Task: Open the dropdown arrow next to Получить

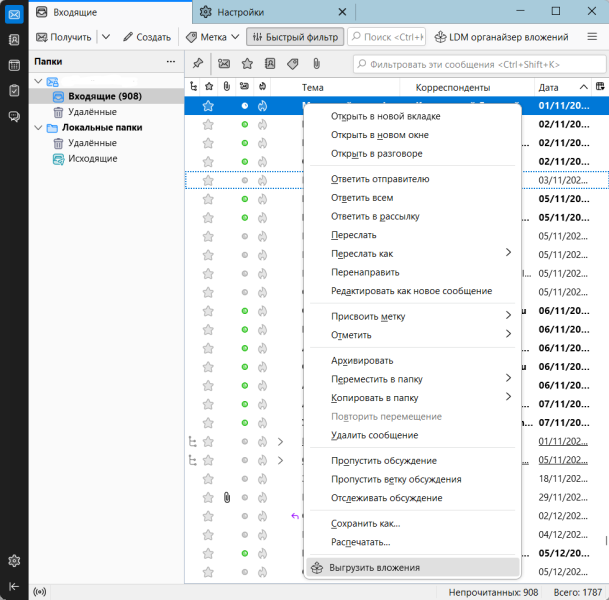Action: pyautogui.click(x=106, y=37)
